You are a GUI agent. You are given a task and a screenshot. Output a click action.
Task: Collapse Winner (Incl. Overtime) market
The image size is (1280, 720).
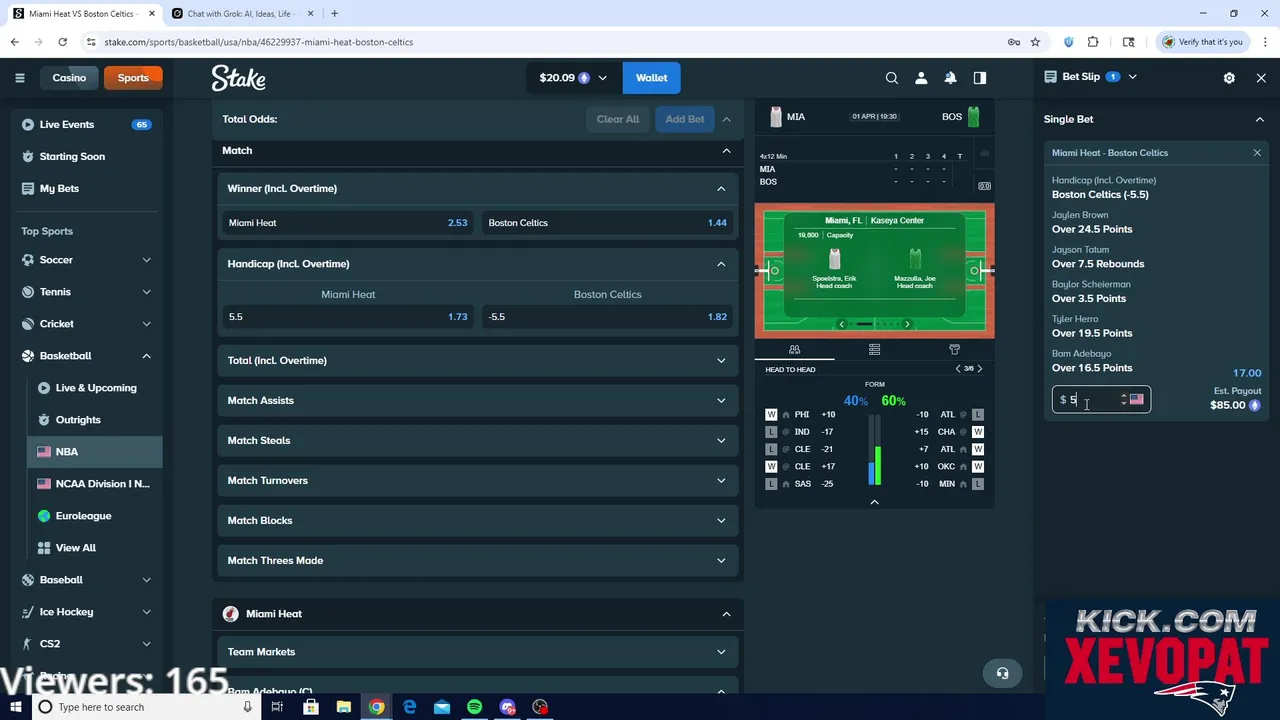pyautogui.click(x=477, y=188)
